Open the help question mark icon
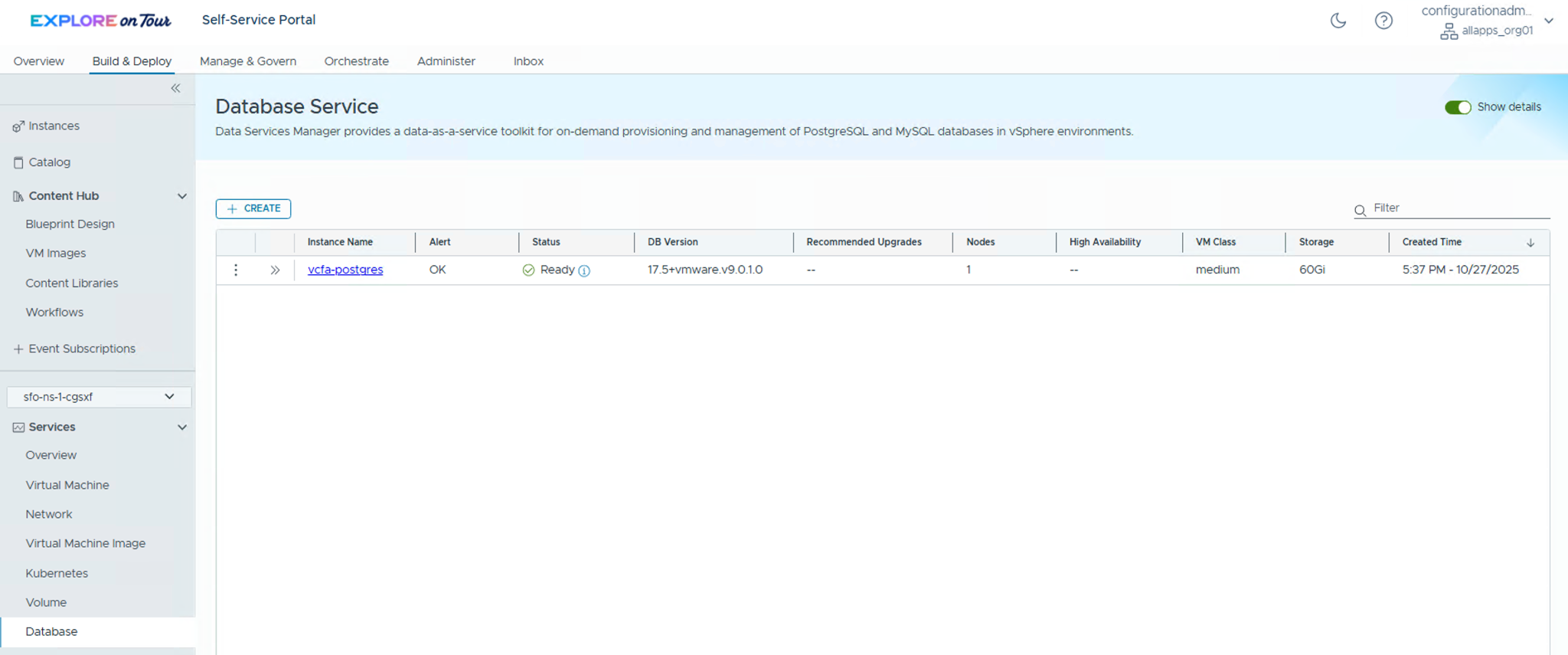The image size is (1568, 655). pos(1383,21)
